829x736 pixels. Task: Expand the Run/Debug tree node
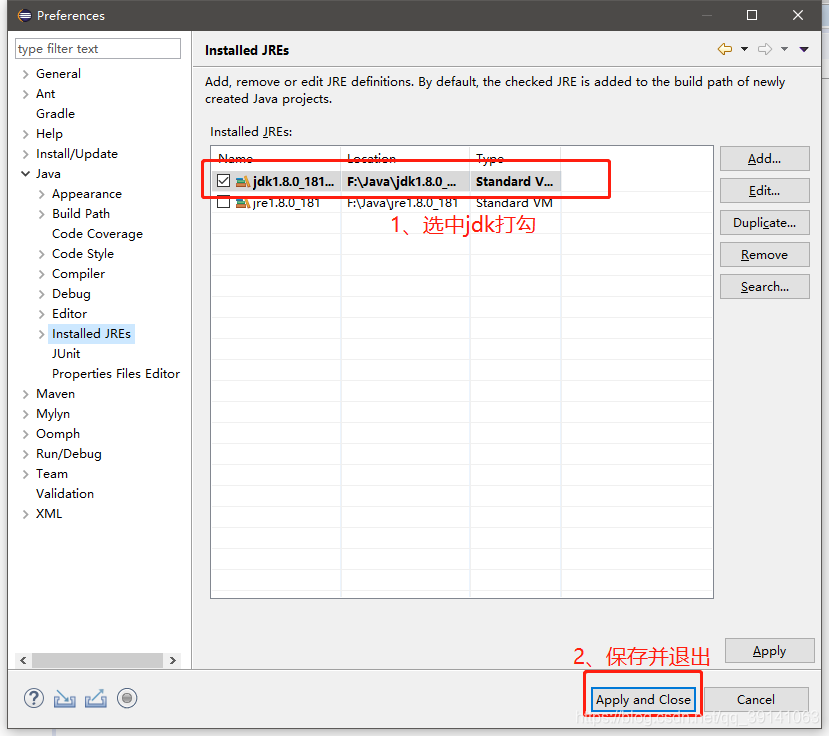click(x=25, y=454)
